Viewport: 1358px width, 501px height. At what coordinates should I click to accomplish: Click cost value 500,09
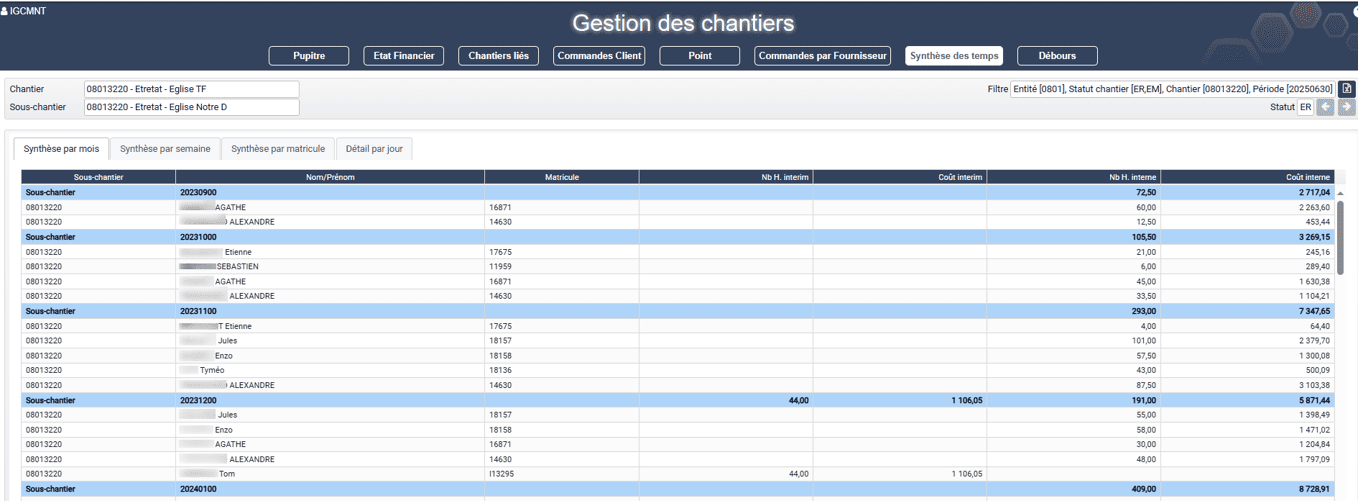1318,370
